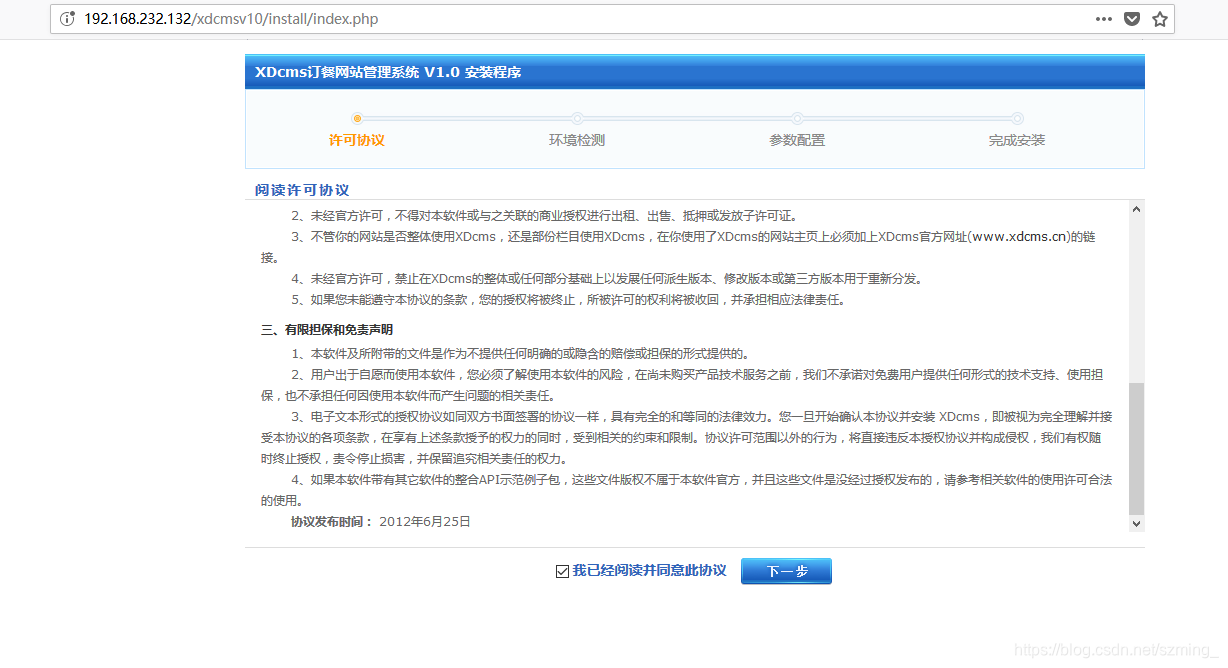Click the www.xdcms.cn text in the agreement
Viewport: 1228px width, 668px height.
pos(1018,236)
